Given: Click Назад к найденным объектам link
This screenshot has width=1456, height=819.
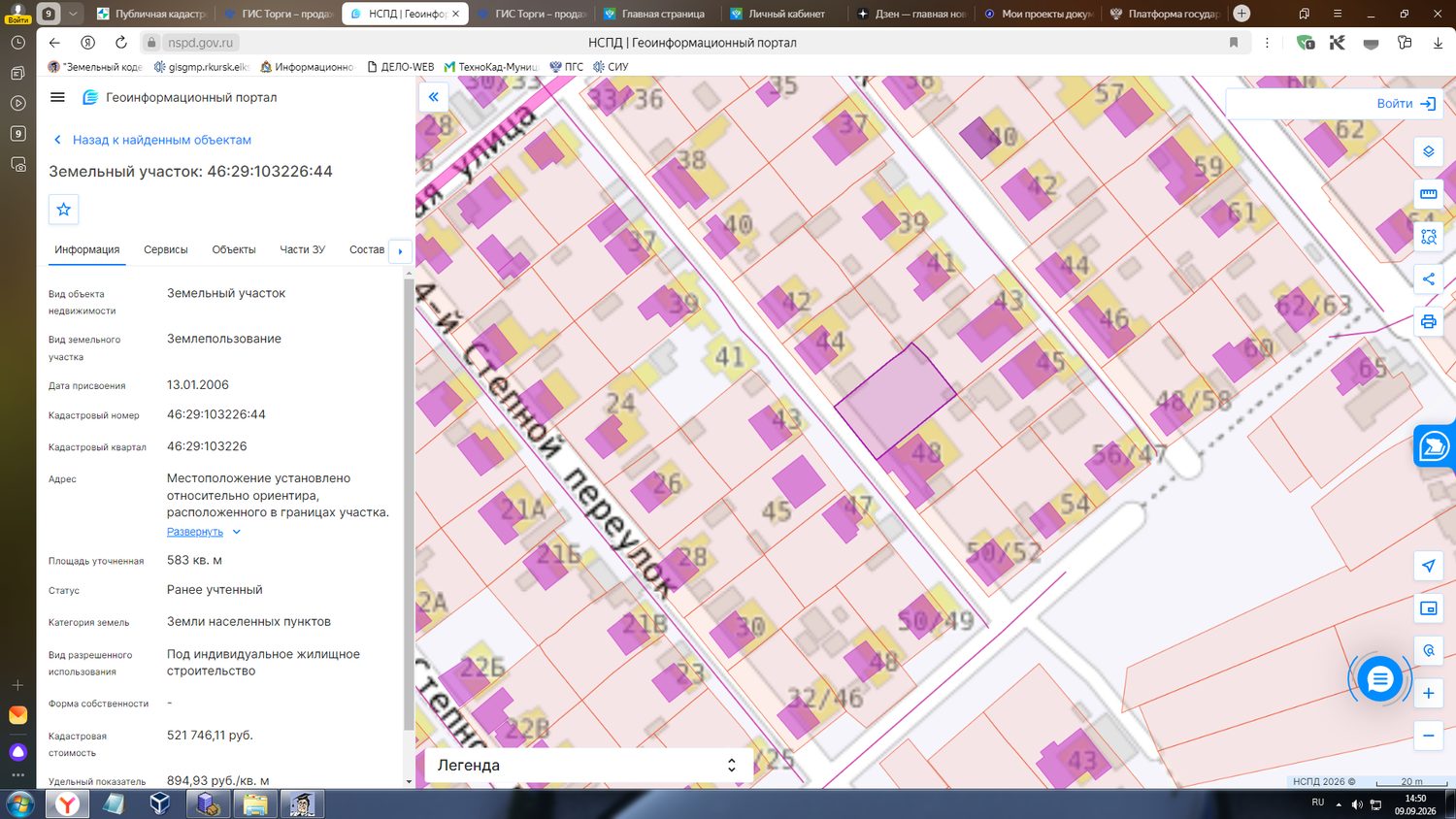Looking at the screenshot, I should 162,140.
